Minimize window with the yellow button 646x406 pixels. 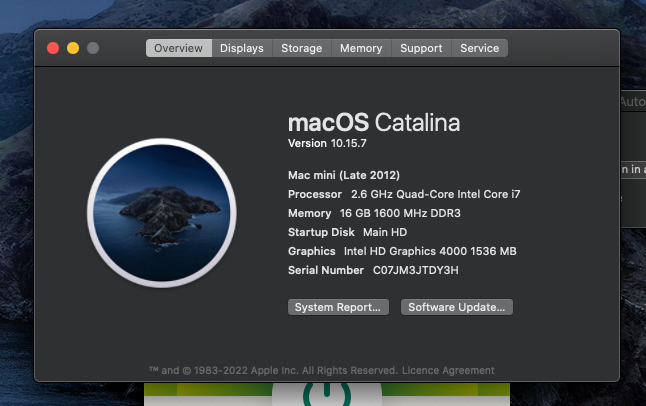73,48
